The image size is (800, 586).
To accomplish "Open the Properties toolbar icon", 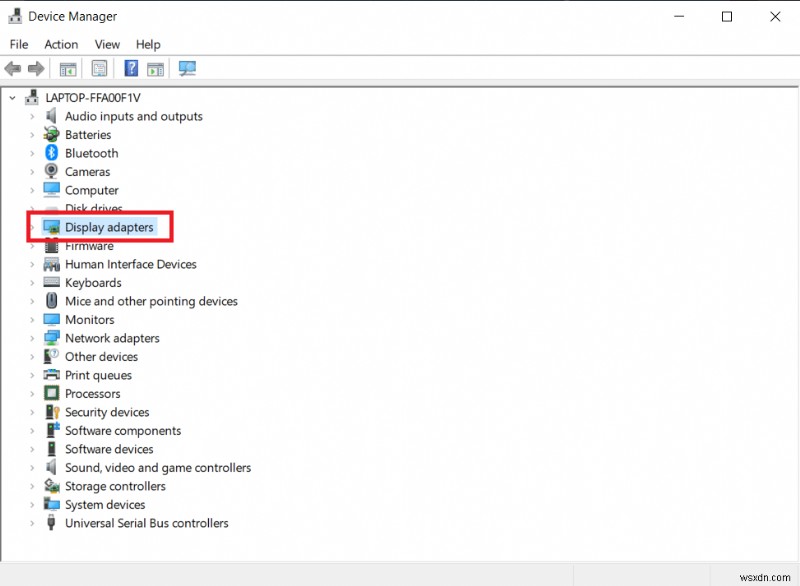I will click(99, 68).
